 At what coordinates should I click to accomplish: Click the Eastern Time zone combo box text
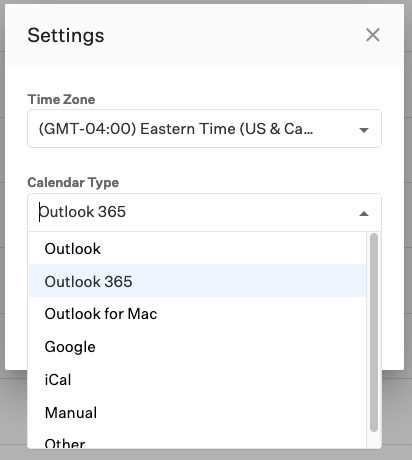tap(176, 129)
